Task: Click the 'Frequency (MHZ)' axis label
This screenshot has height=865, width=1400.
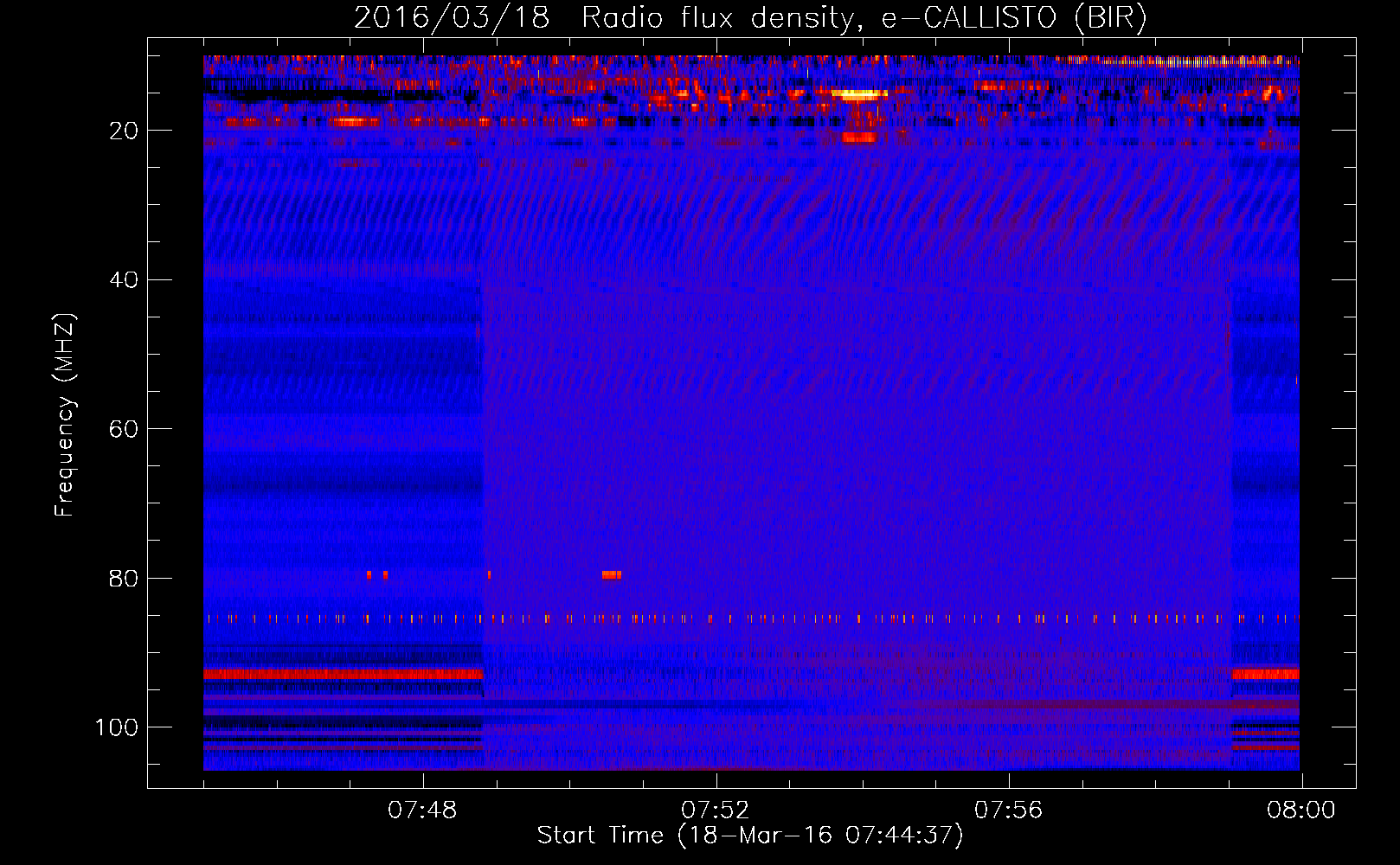Action: coord(65,415)
